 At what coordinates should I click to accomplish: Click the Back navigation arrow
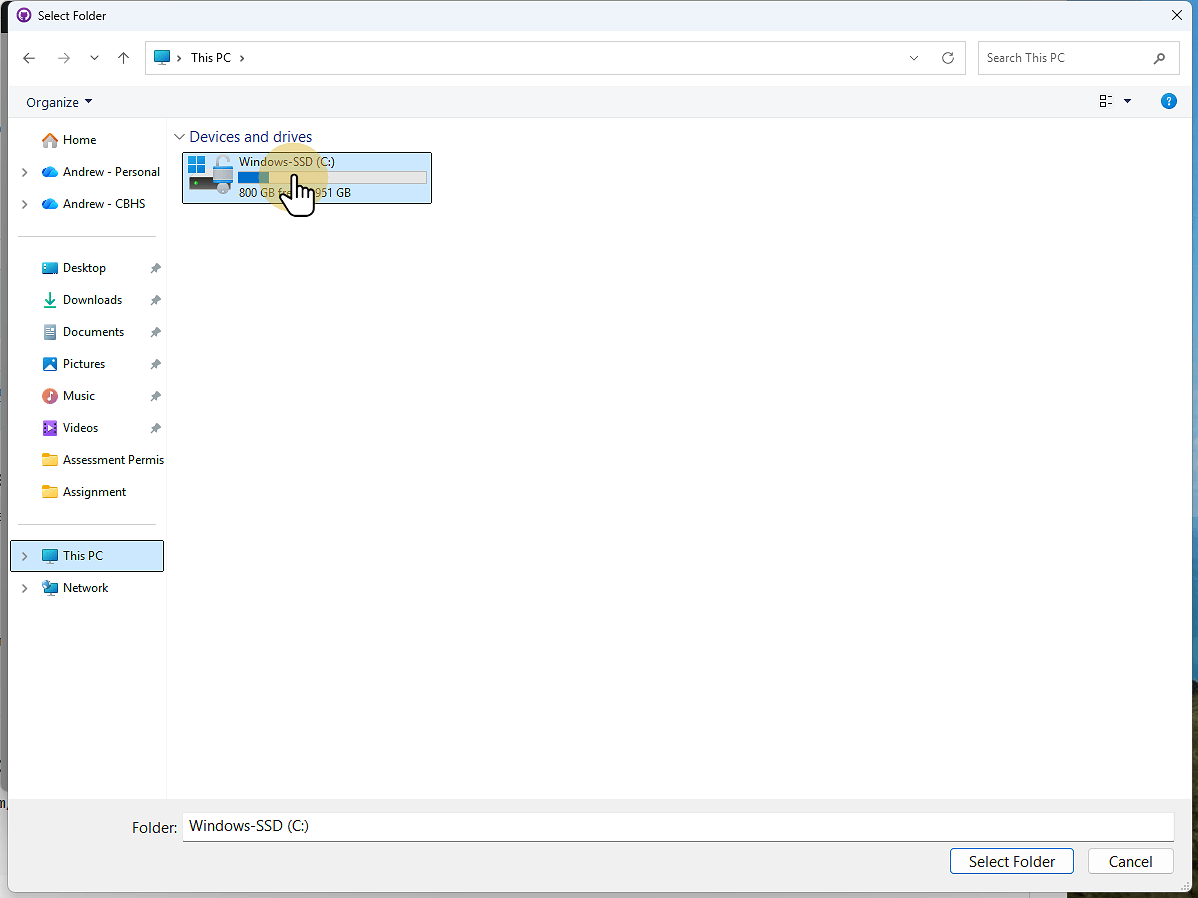point(29,58)
